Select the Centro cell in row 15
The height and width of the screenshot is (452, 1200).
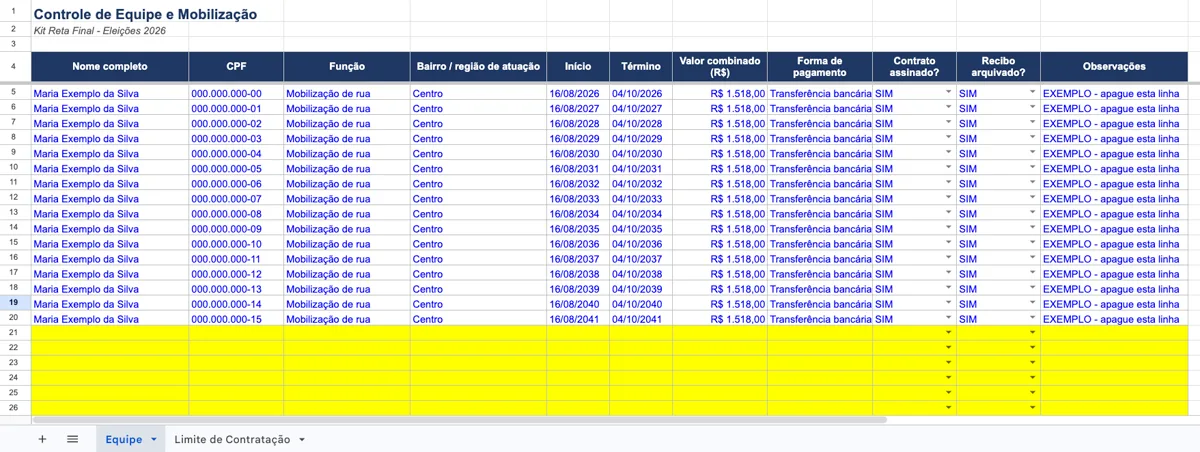tap(478, 244)
